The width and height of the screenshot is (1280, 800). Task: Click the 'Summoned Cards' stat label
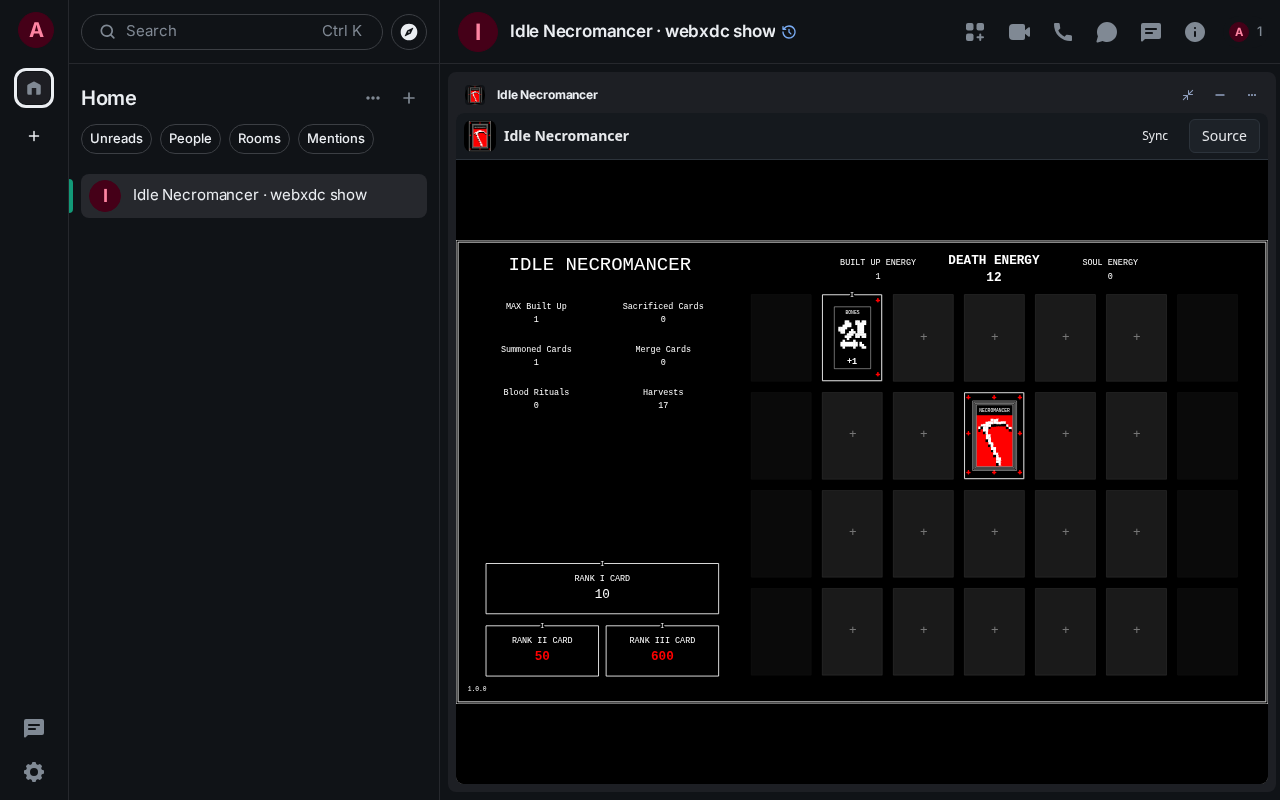click(x=536, y=350)
